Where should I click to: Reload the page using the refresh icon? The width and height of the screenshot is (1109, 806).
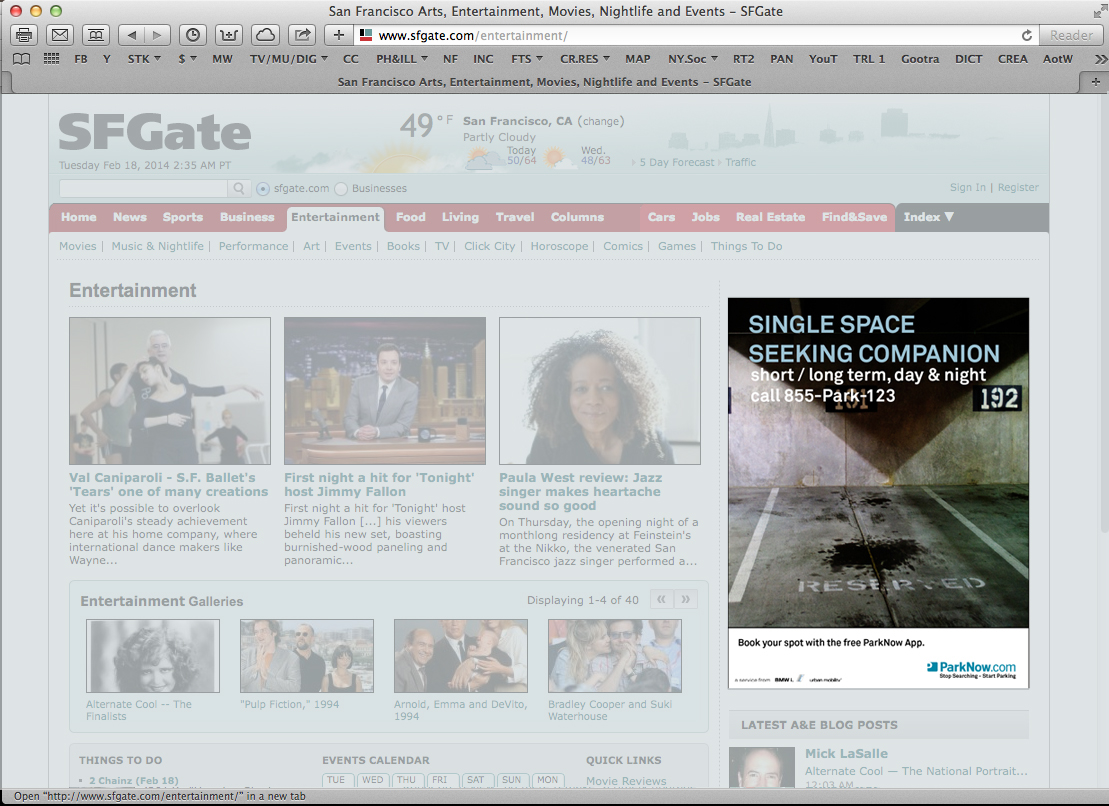tap(1026, 35)
